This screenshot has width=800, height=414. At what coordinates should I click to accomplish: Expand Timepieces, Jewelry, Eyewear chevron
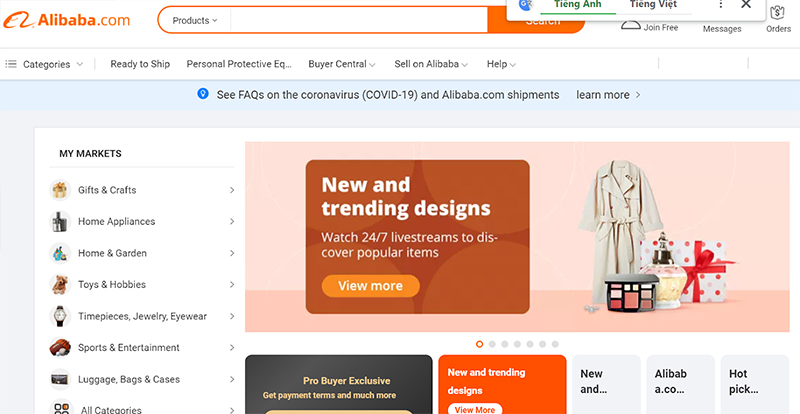click(x=232, y=316)
